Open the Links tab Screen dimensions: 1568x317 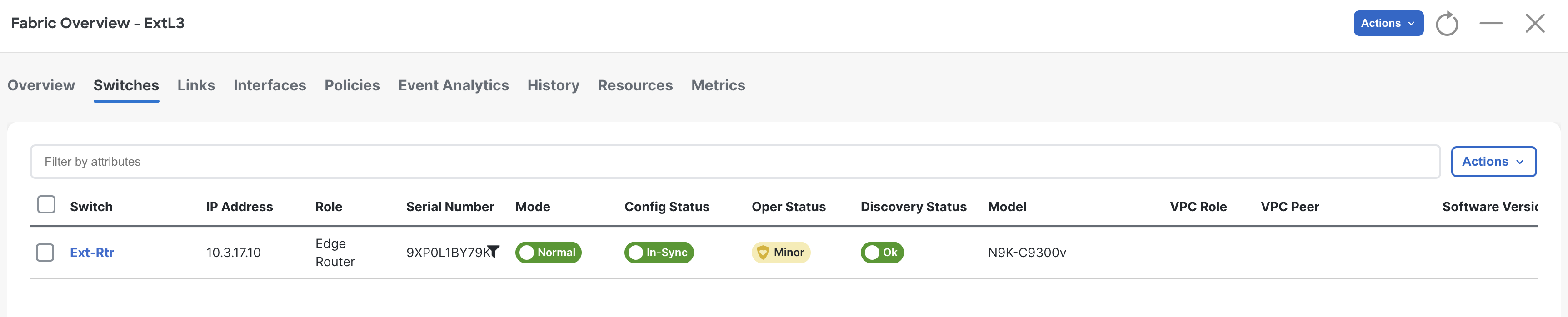click(196, 85)
